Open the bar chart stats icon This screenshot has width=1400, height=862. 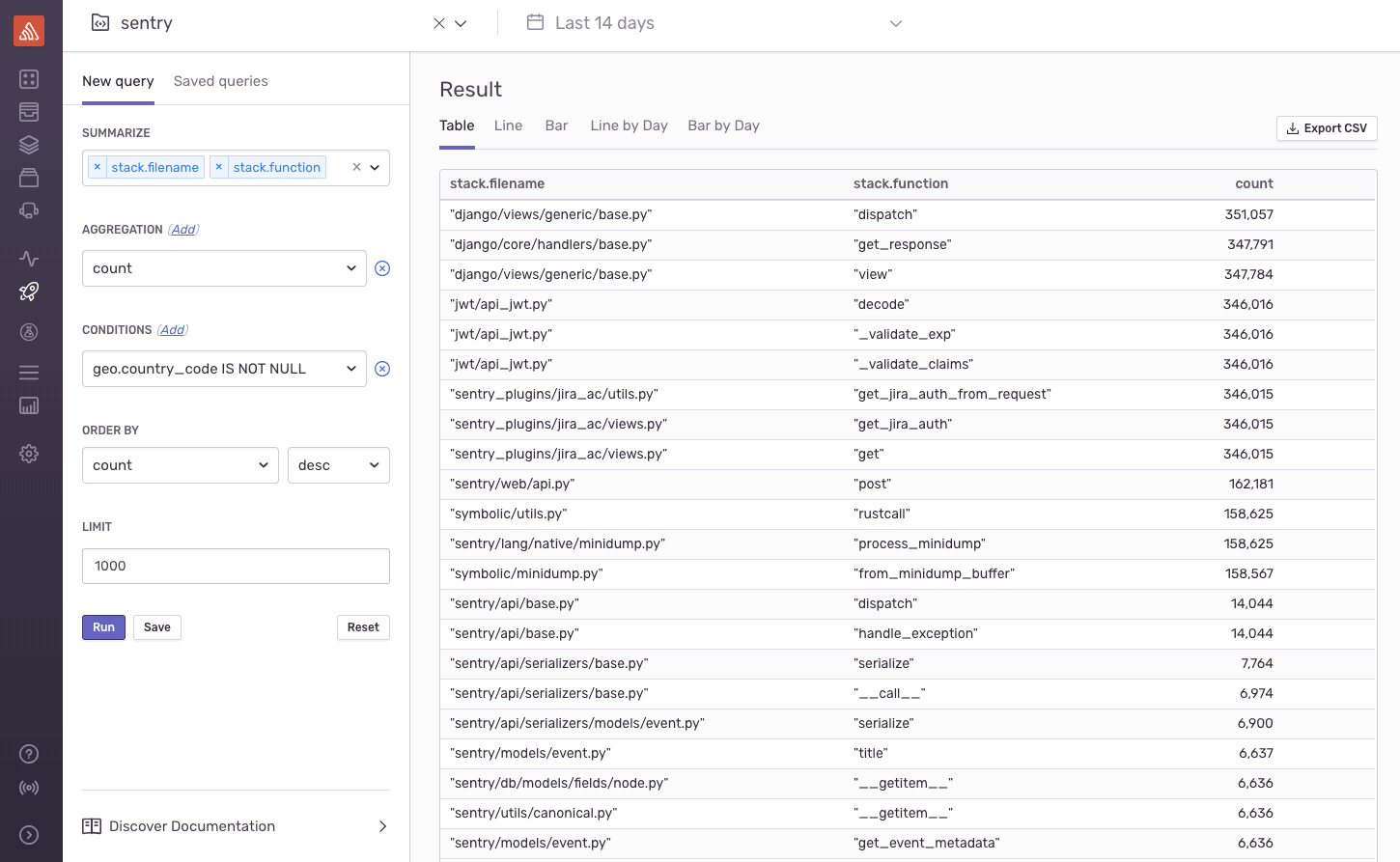pyautogui.click(x=29, y=405)
